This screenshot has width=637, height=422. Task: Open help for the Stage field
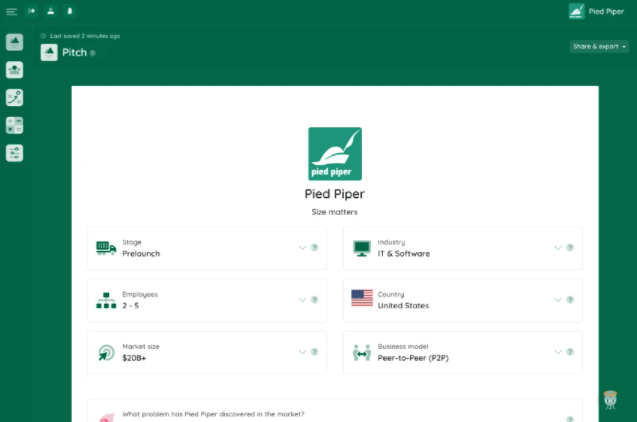tap(314, 247)
